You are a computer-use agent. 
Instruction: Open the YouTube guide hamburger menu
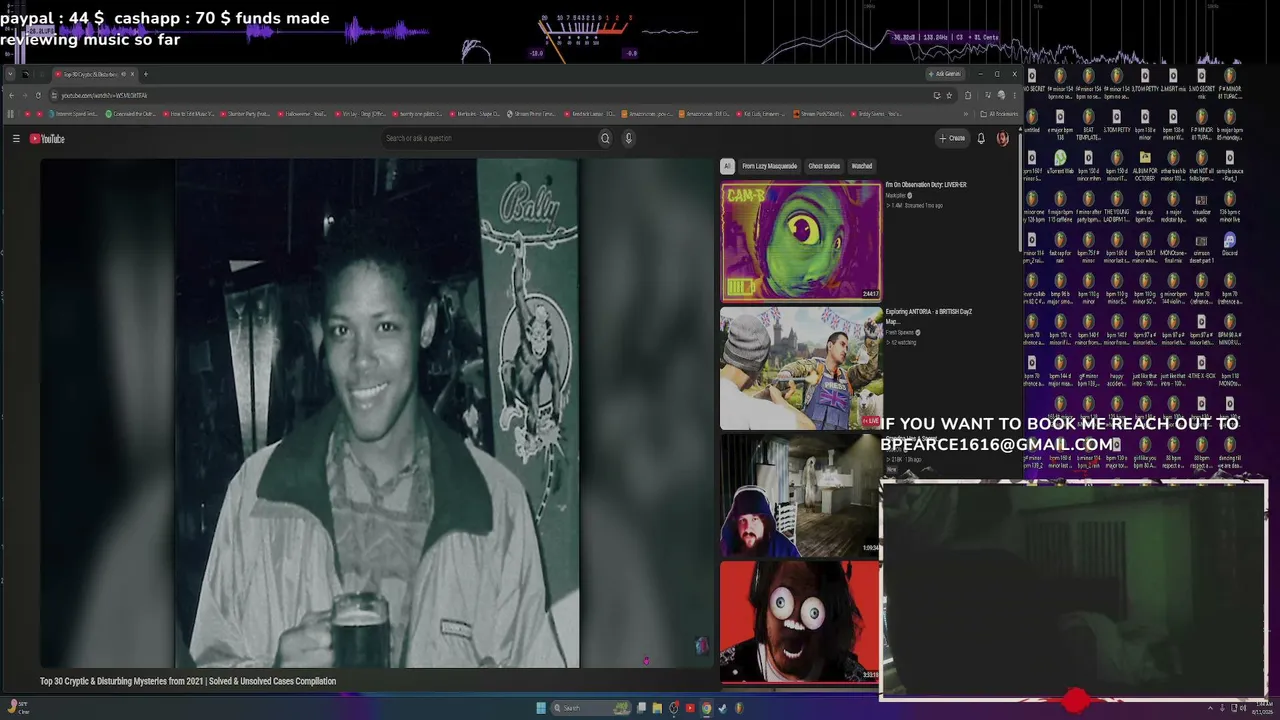pyautogui.click(x=16, y=139)
